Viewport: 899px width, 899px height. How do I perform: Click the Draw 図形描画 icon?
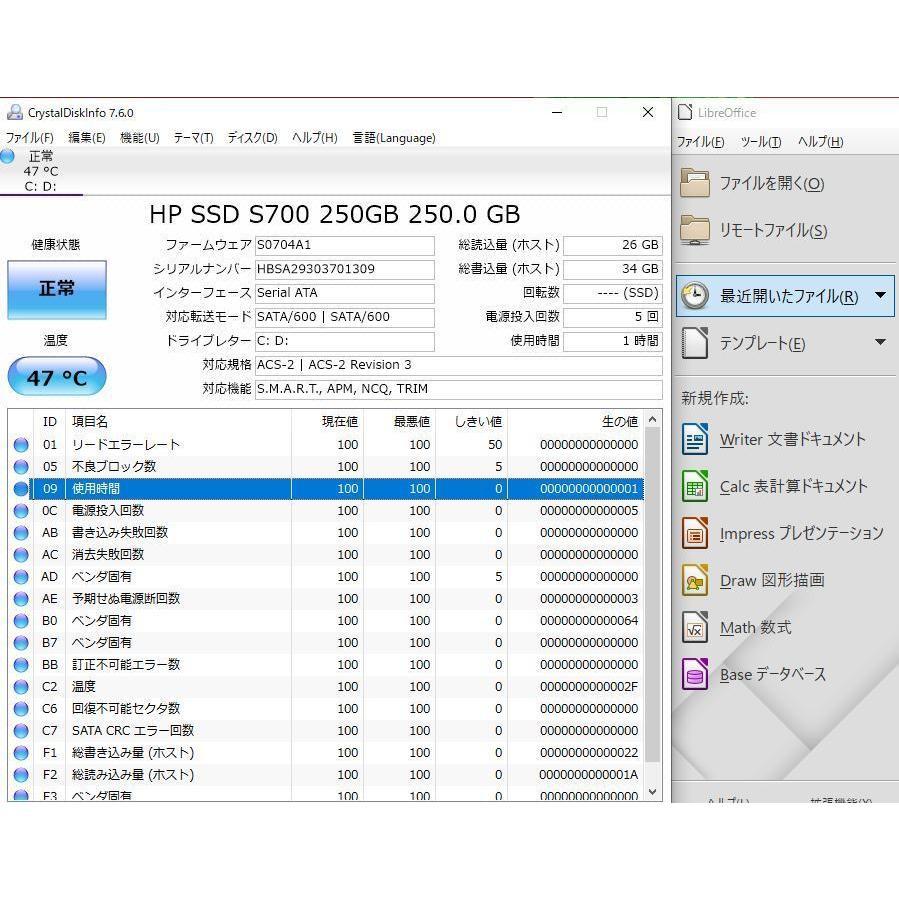(x=695, y=580)
